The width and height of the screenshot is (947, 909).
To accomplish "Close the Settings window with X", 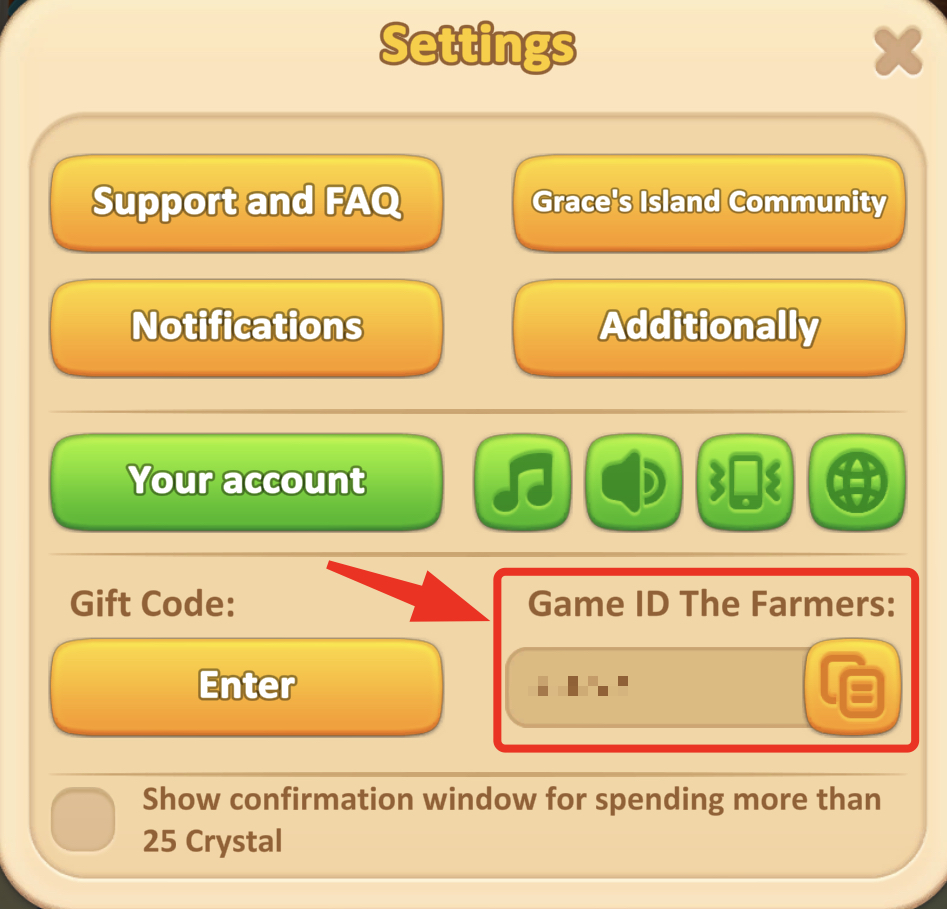I will coord(898,51).
